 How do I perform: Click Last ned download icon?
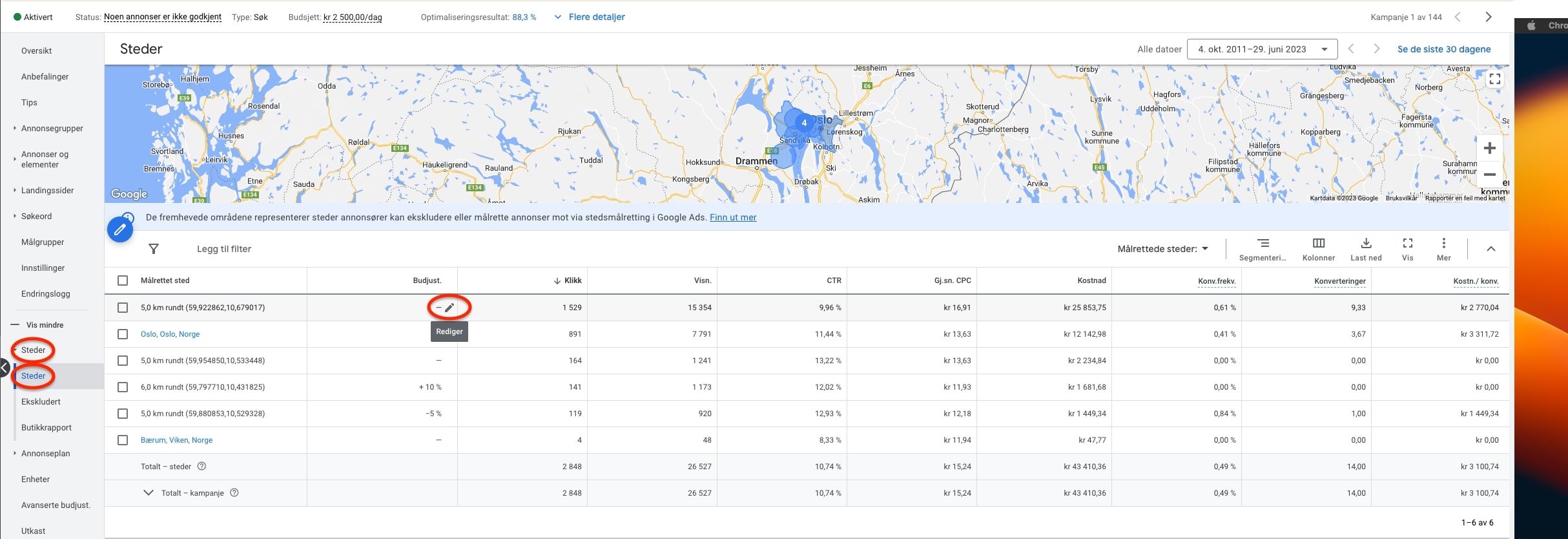click(x=1366, y=249)
